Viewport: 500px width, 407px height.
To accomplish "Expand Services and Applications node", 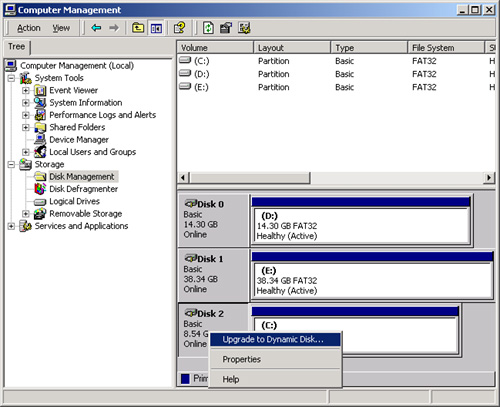I will 11,226.
